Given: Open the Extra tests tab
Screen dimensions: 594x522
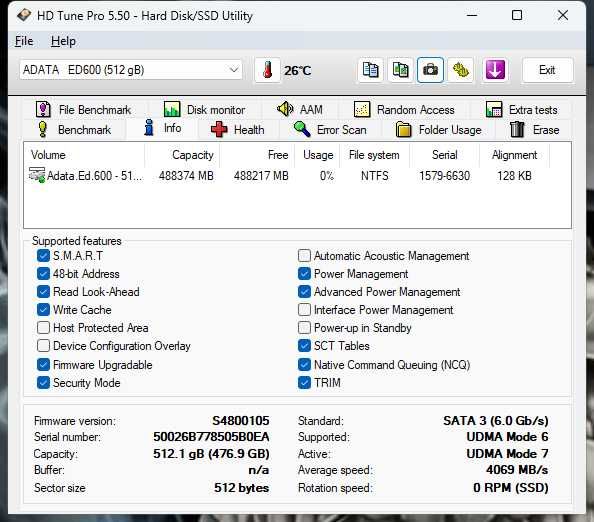Looking at the screenshot, I should click(522, 109).
